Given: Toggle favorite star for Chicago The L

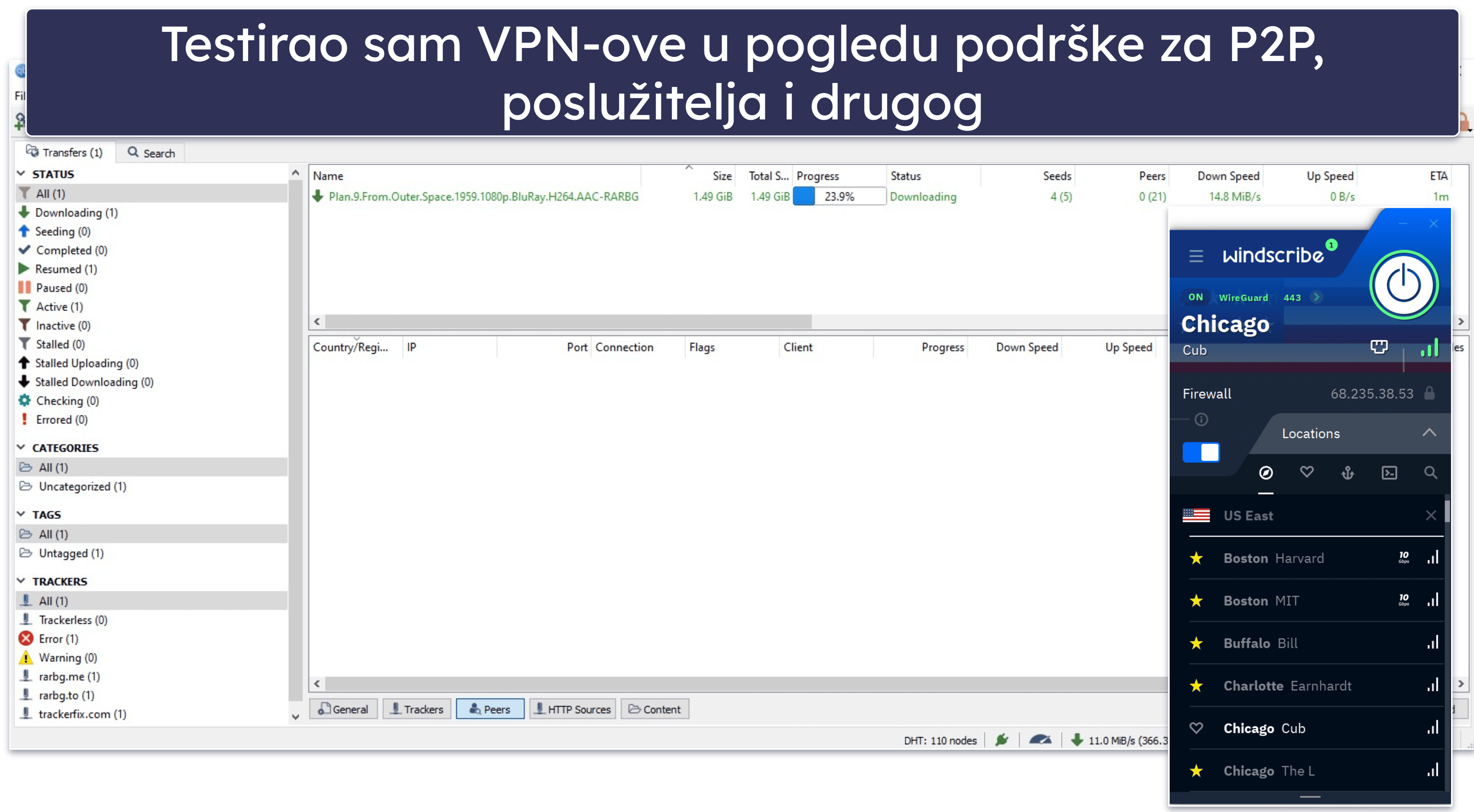Looking at the screenshot, I should pyautogui.click(x=1196, y=771).
